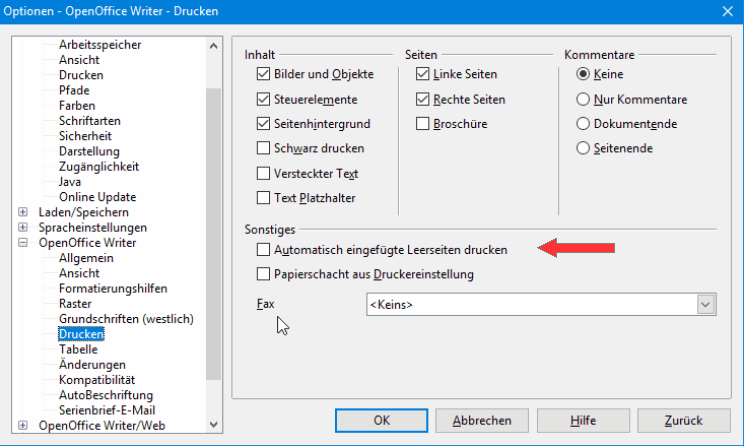Open Grundschriften (westlich) settings

pos(126,319)
